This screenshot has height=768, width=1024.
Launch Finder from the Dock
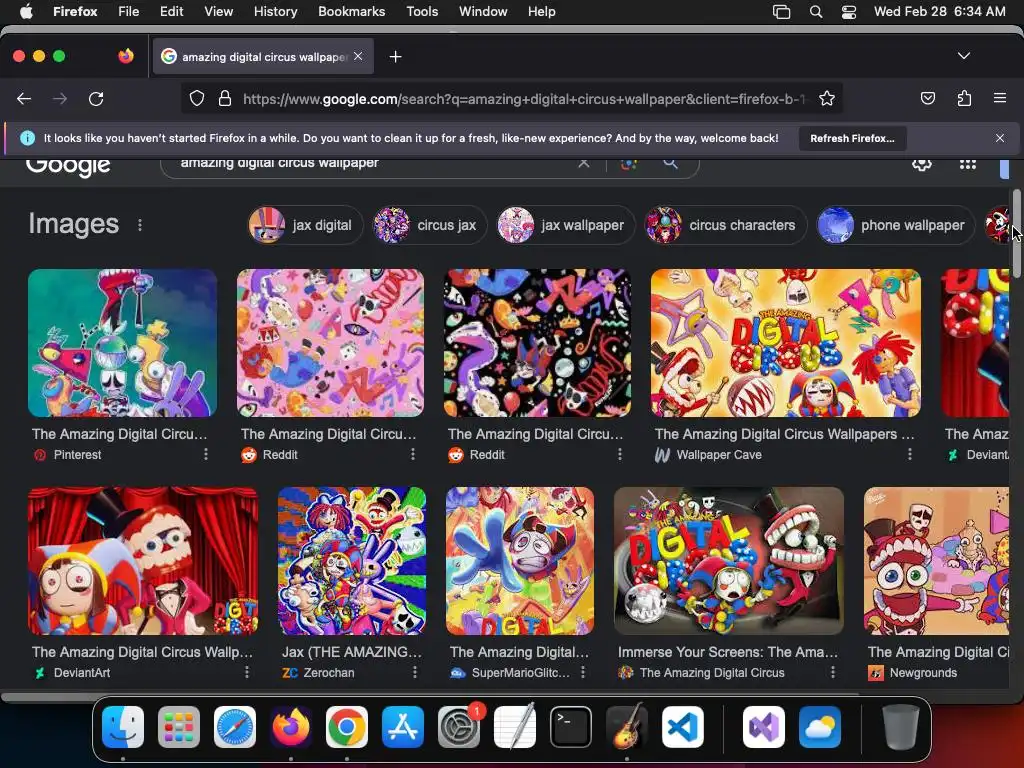point(123,727)
